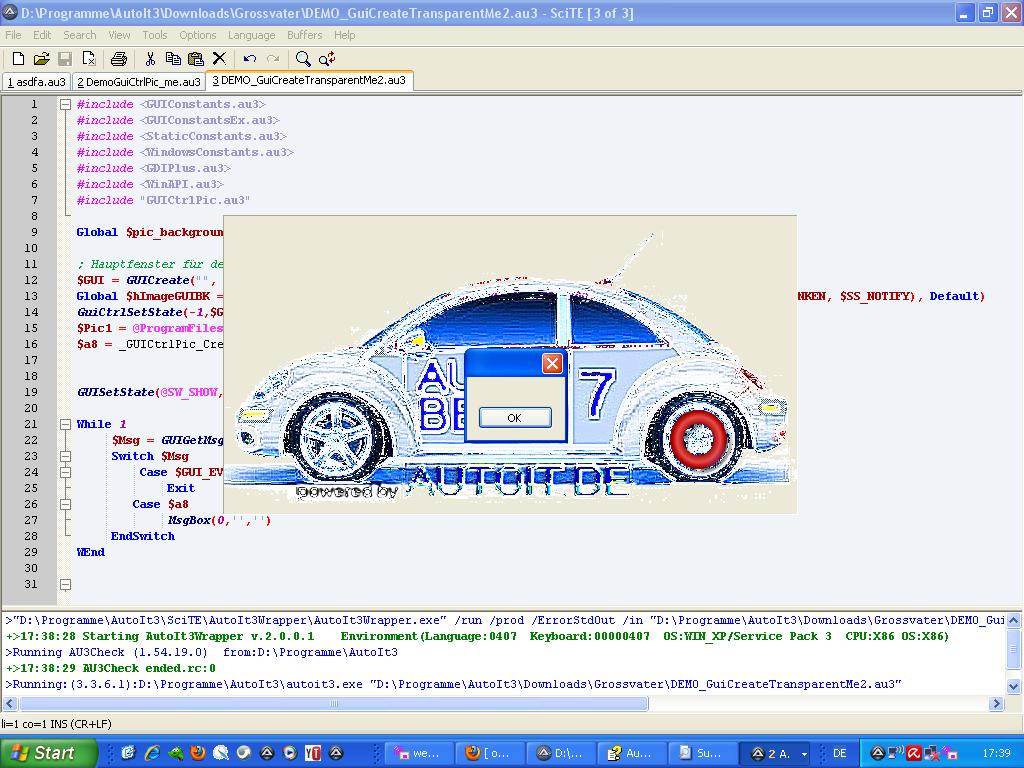This screenshot has width=1024, height=768.
Task: Collapse the Switch fold at line 23
Action: [x=65, y=456]
